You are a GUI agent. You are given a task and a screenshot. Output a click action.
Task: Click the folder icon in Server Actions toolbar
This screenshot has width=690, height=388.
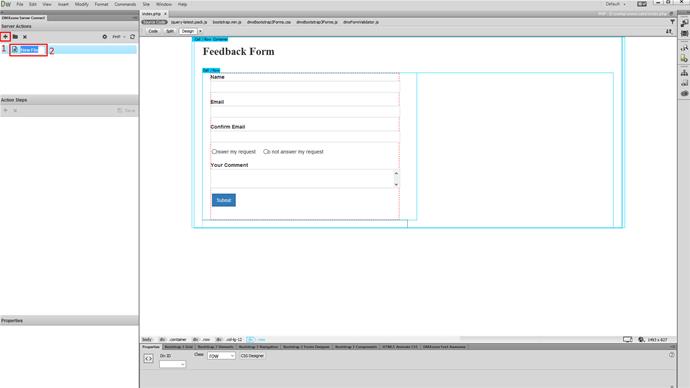(15, 37)
